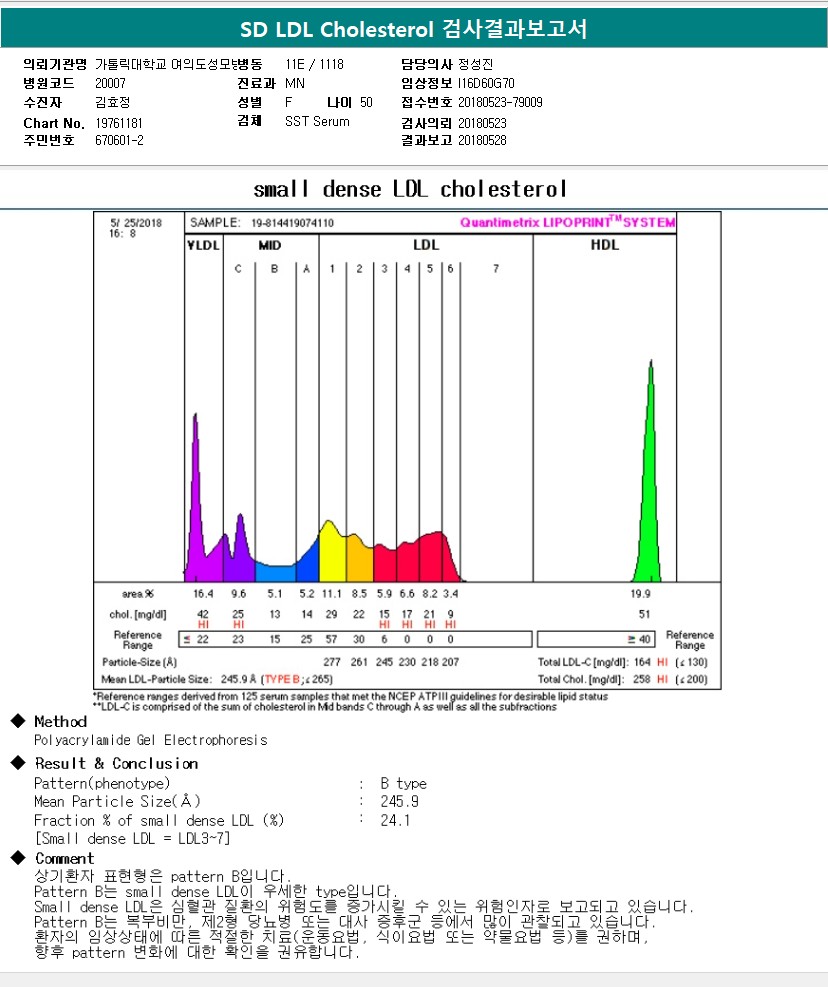
Task: Click the HDL reference value '≥ 40'
Action: click(639, 639)
